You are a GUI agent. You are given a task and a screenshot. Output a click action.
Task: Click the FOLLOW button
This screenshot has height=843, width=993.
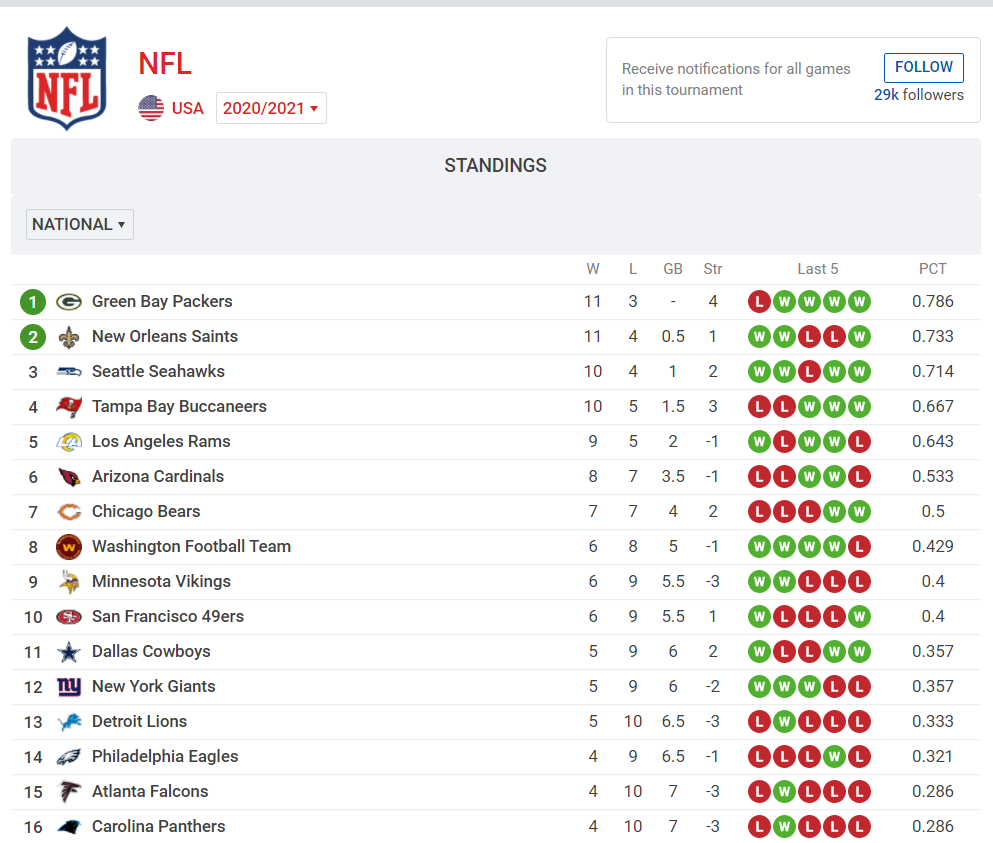923,67
